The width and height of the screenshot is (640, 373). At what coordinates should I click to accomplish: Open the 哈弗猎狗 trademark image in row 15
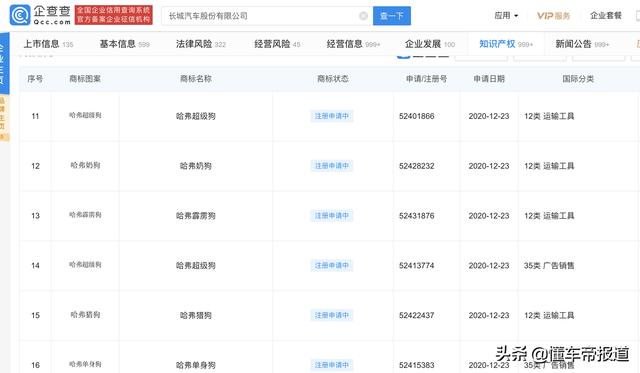click(x=85, y=315)
